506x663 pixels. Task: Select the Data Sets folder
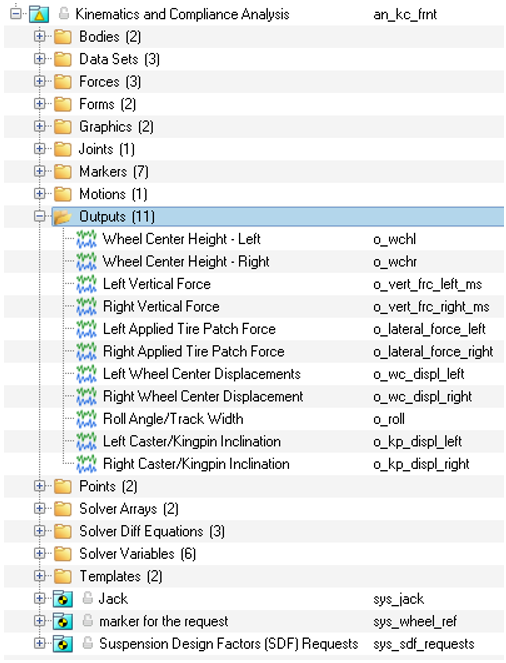tap(119, 59)
